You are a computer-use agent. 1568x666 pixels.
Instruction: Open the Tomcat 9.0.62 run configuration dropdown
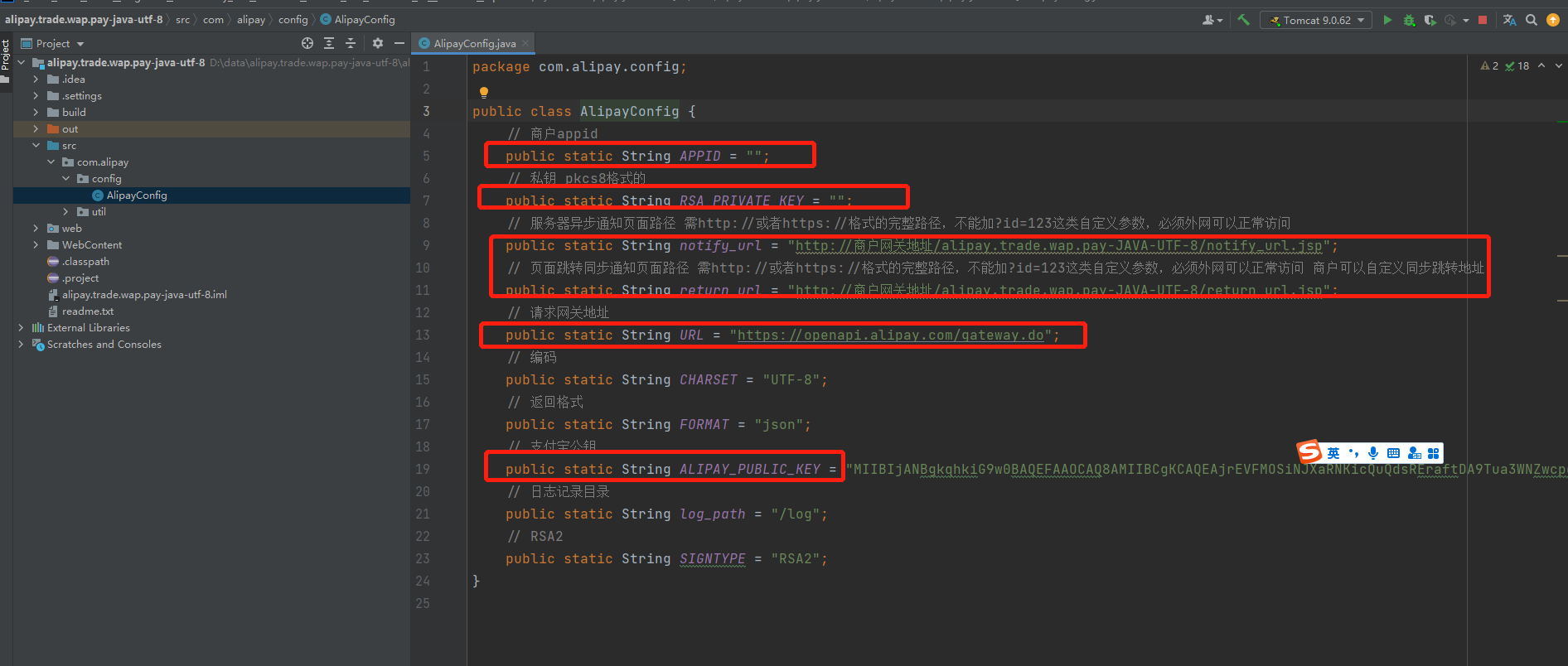[1316, 20]
